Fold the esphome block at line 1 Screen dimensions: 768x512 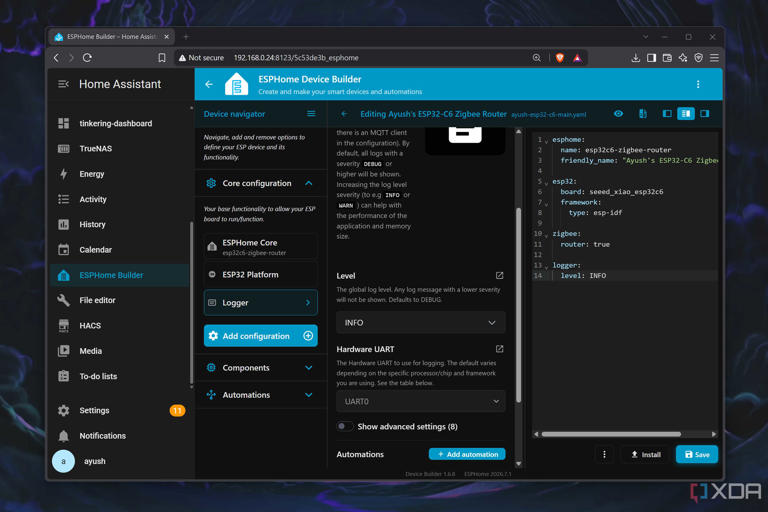(547, 141)
